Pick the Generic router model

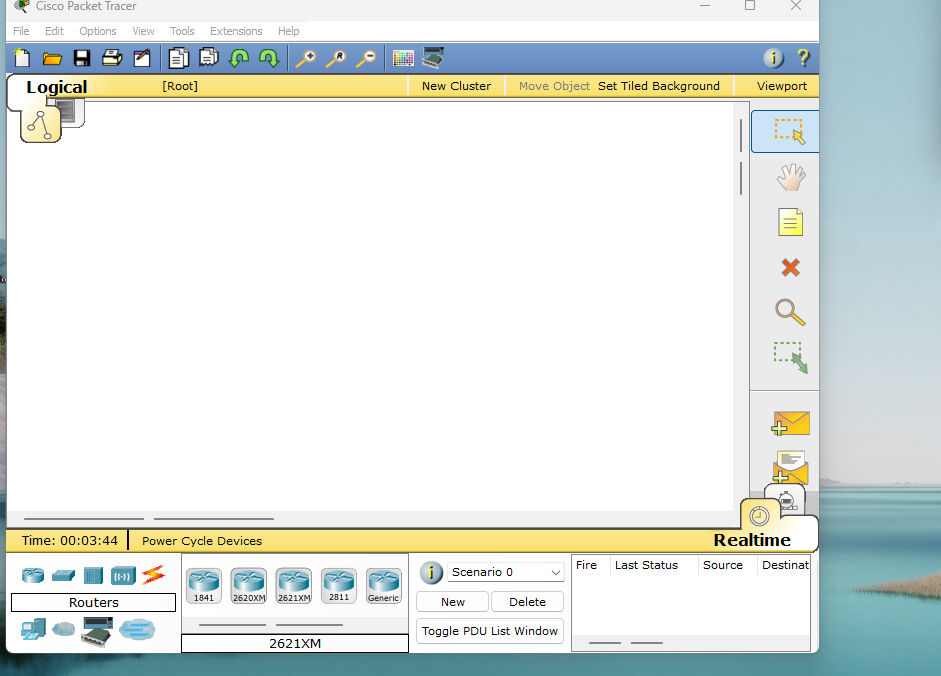[383, 585]
